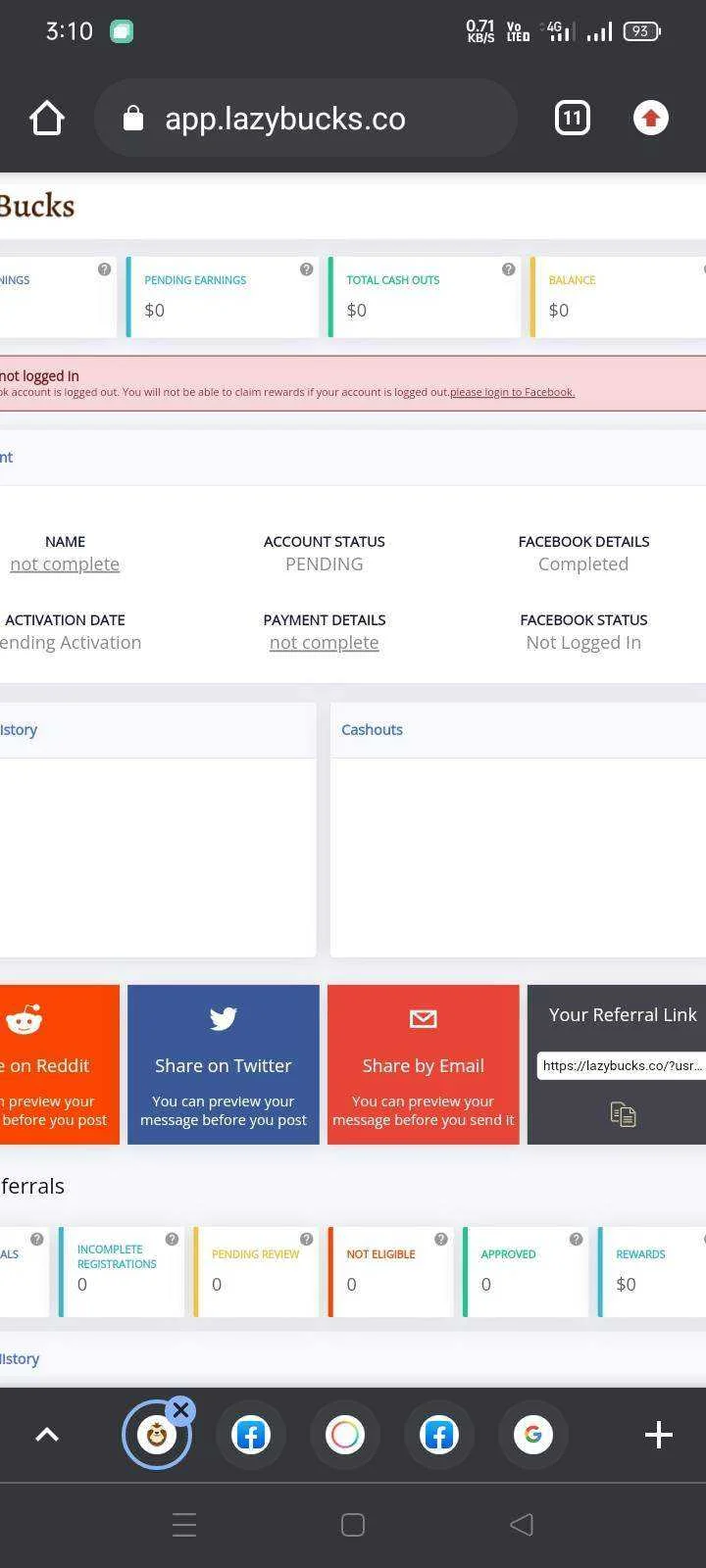
Task: Click help icon on Approved card
Action: (x=576, y=1239)
